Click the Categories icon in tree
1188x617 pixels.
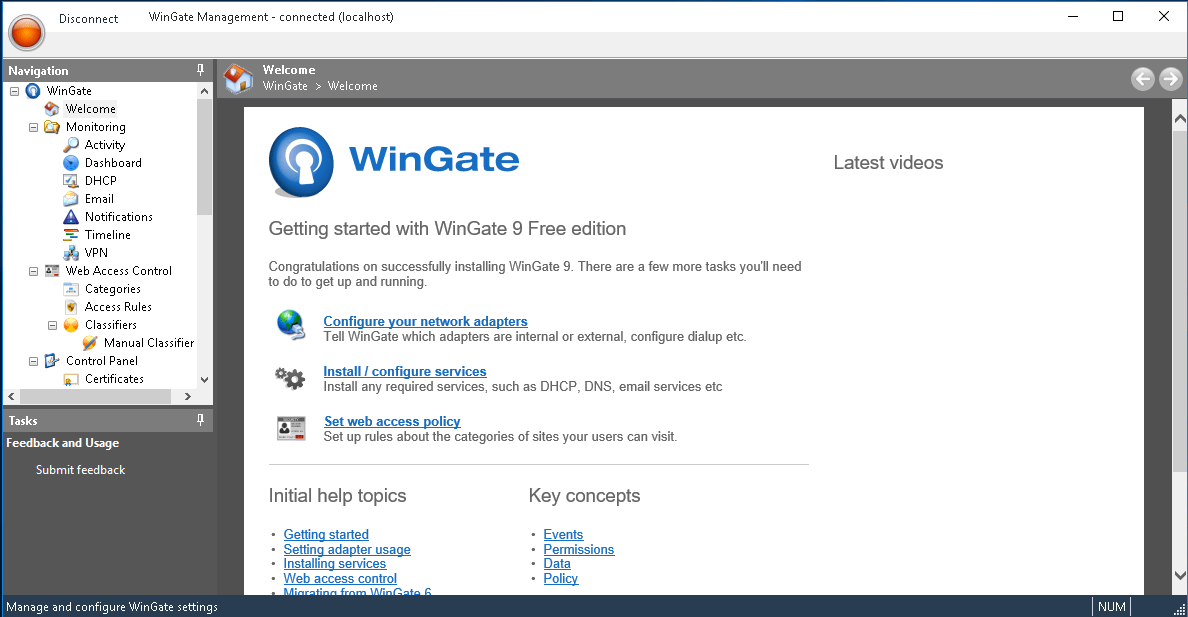point(70,289)
